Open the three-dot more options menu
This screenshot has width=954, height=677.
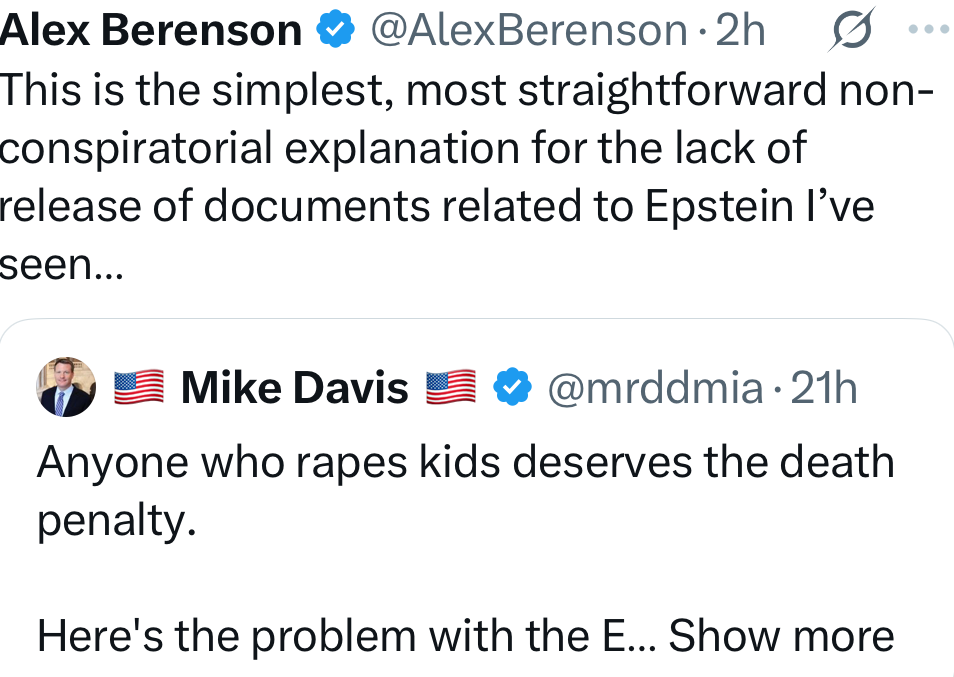point(930,29)
